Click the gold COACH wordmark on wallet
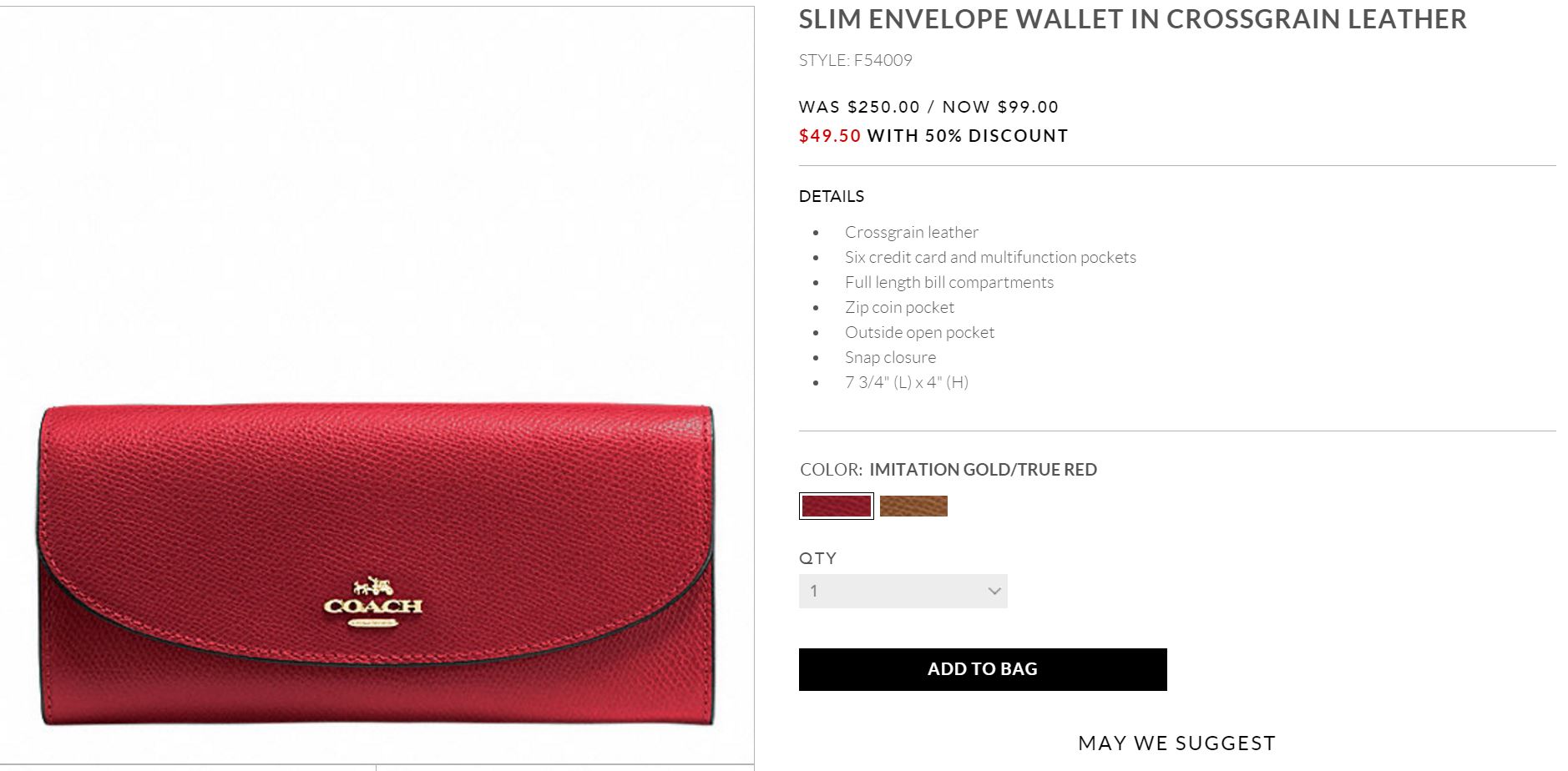Screen dimensions: 1568x771 373,607
